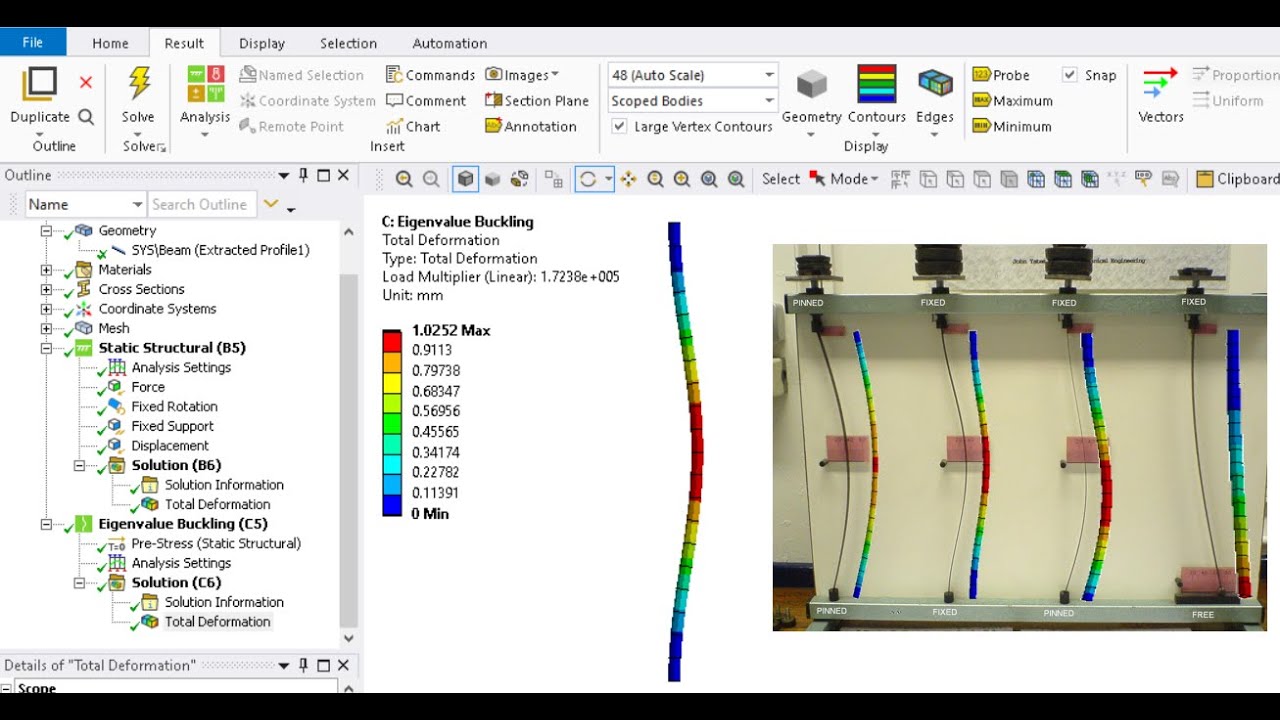Select the Pan tool with four arrows
The width and height of the screenshot is (1280, 720).
tap(628, 179)
